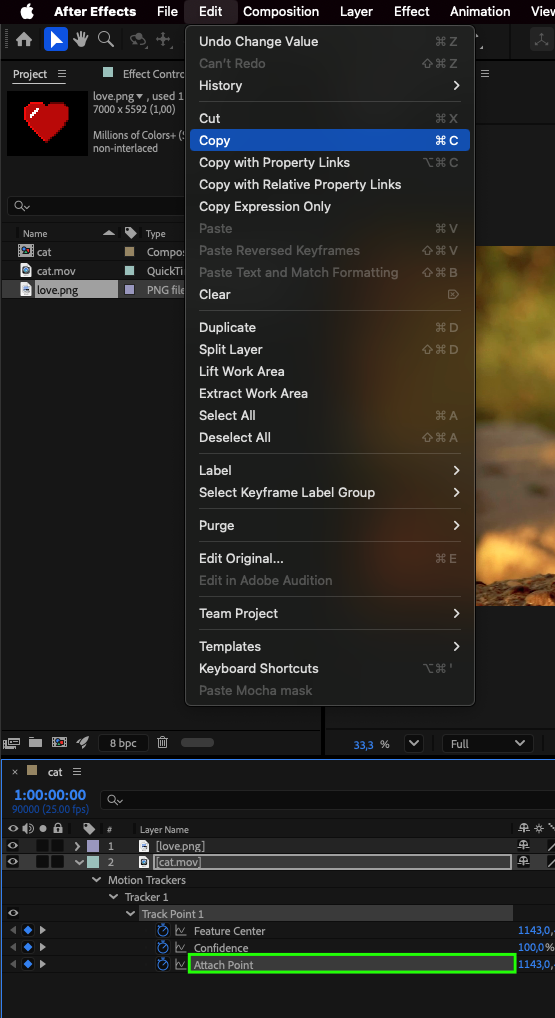
Task: Select the Zoom magnifier tool
Action: (106, 40)
